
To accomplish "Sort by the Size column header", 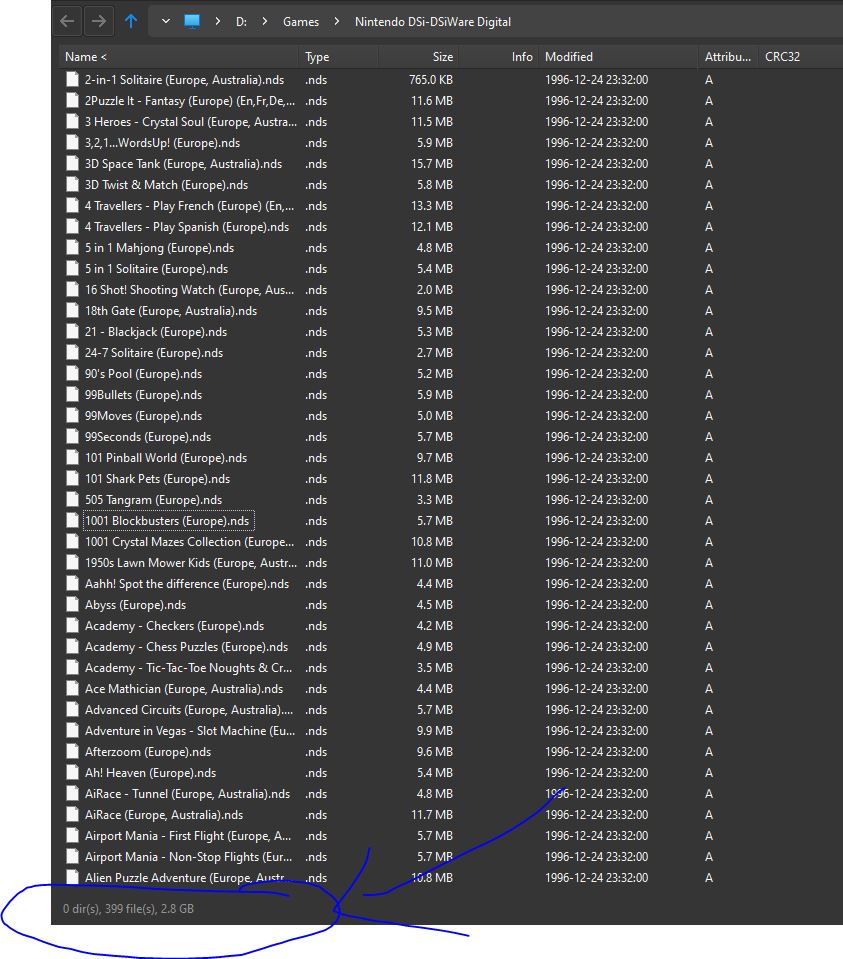I will coord(418,57).
